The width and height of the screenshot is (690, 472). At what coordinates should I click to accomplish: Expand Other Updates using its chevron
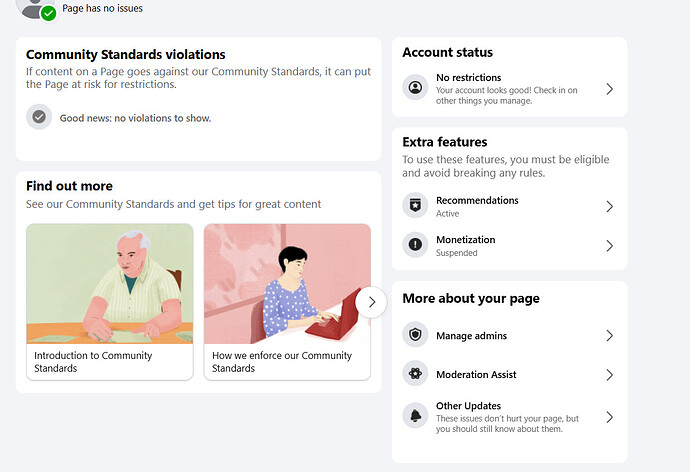point(609,417)
